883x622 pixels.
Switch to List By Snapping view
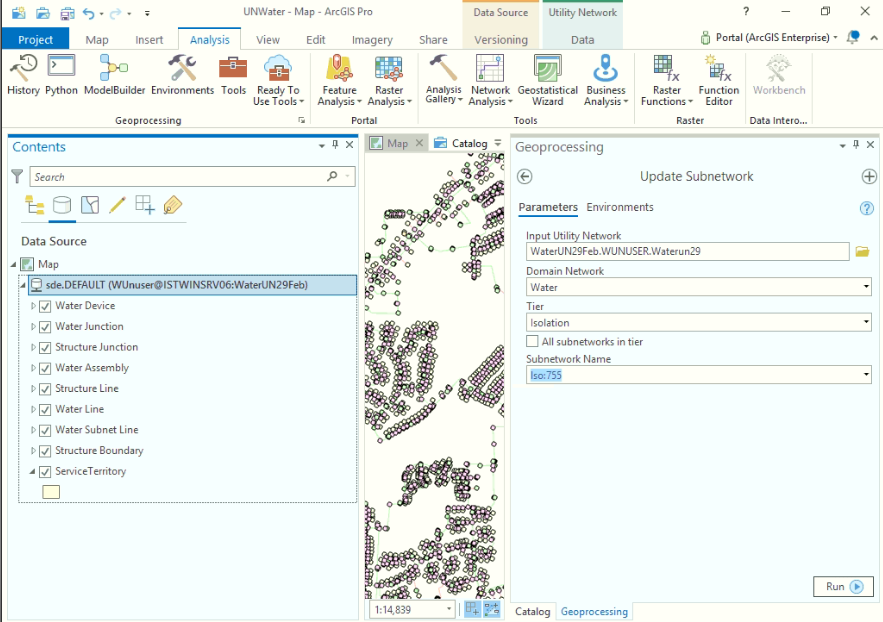(x=145, y=205)
